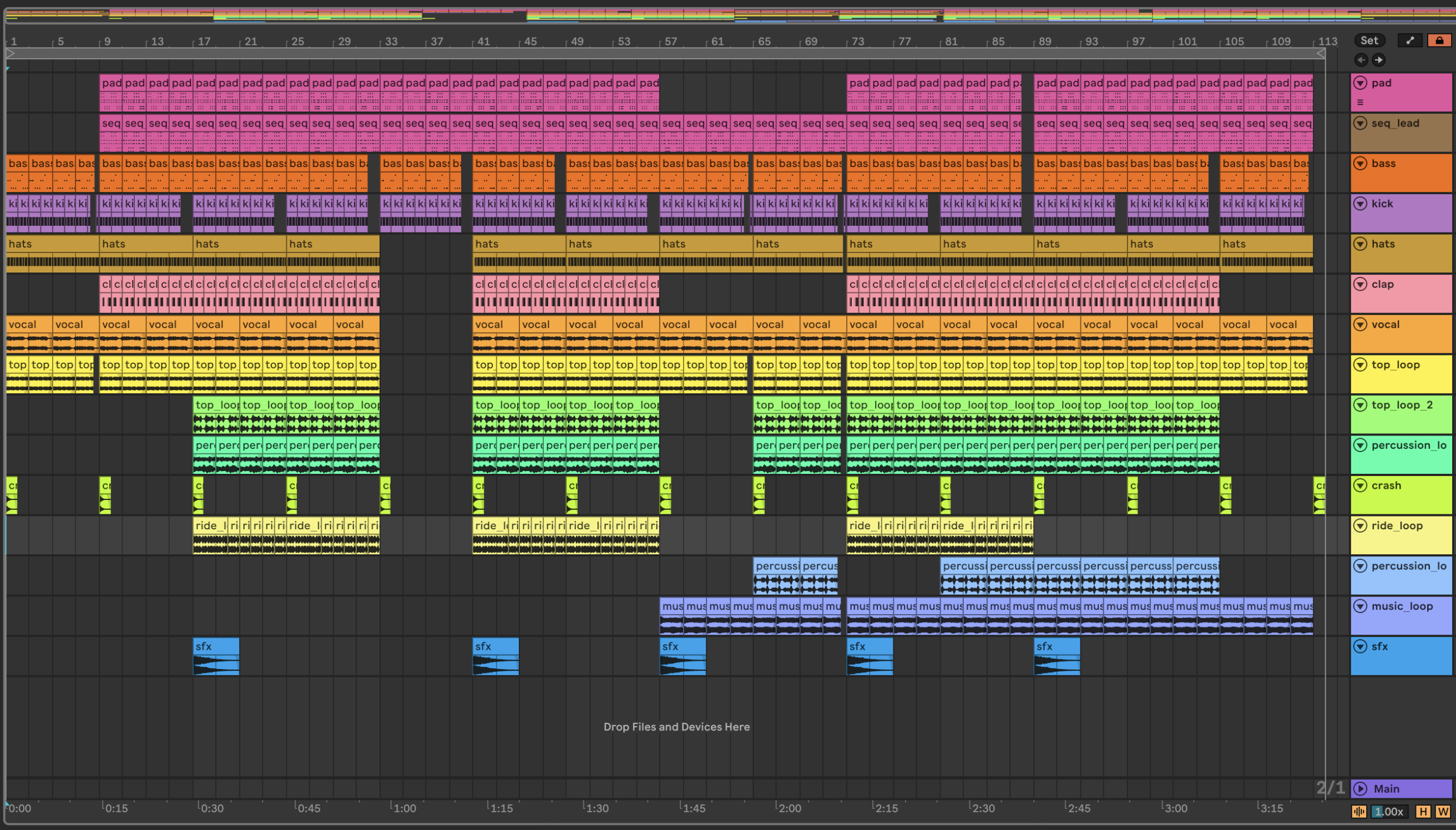Toggle the H optimize height button
Viewport: 1456px width, 830px height.
point(1423,811)
